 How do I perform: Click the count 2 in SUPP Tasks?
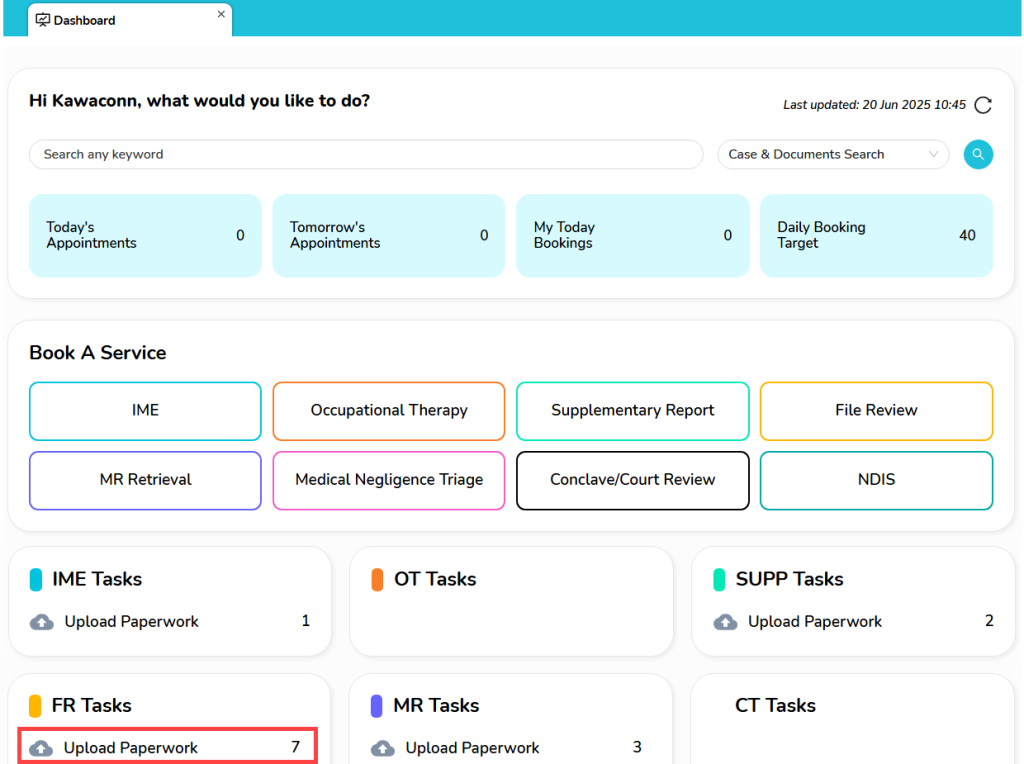pyautogui.click(x=989, y=621)
